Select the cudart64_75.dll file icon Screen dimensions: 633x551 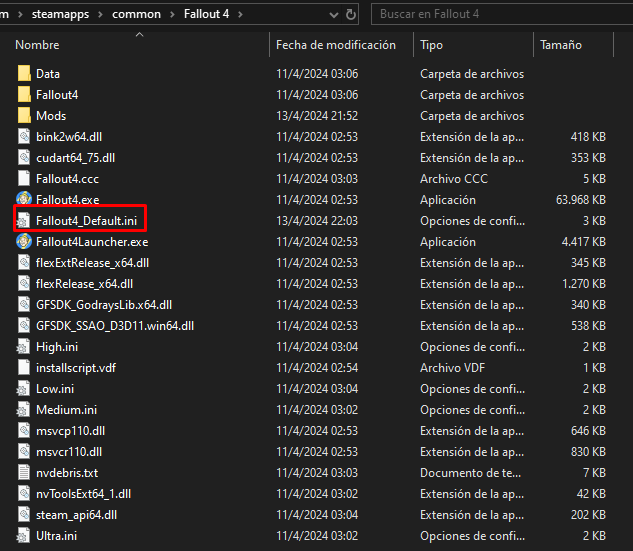point(24,157)
